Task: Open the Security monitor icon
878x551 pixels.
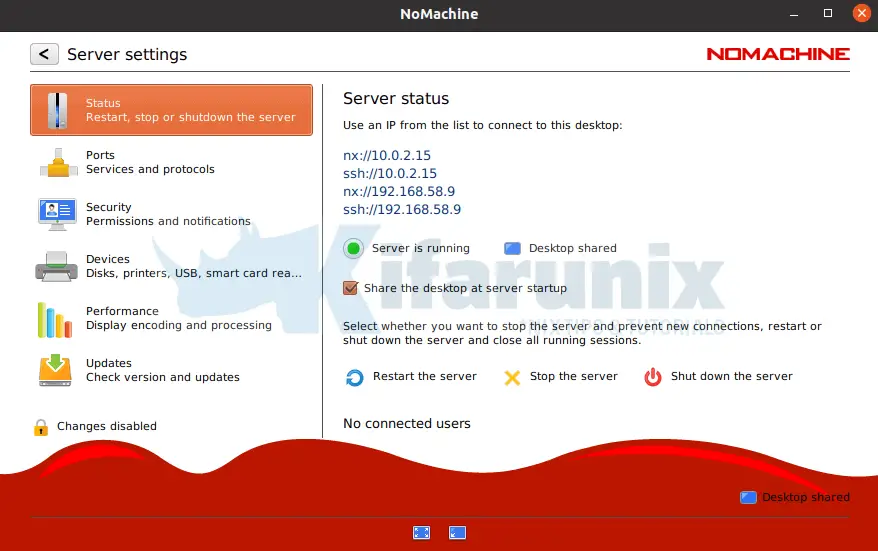Action: tap(57, 214)
